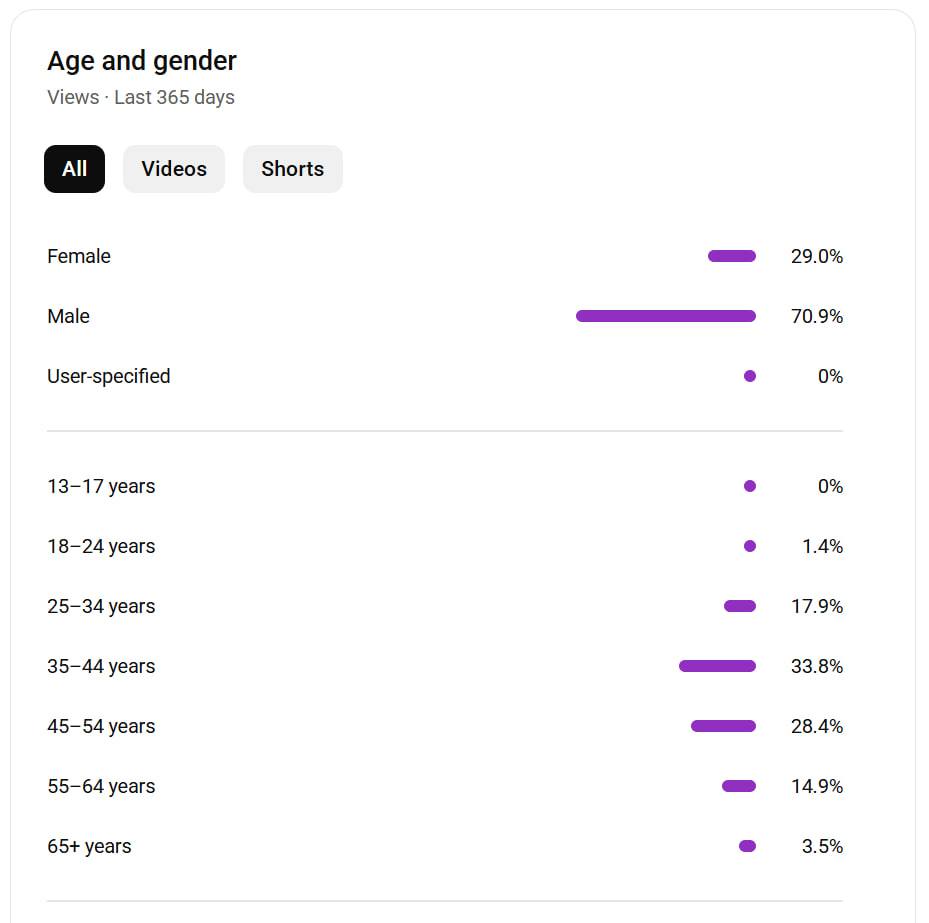Click the 25–34 years purple bar
The height and width of the screenshot is (923, 929).
coord(740,606)
